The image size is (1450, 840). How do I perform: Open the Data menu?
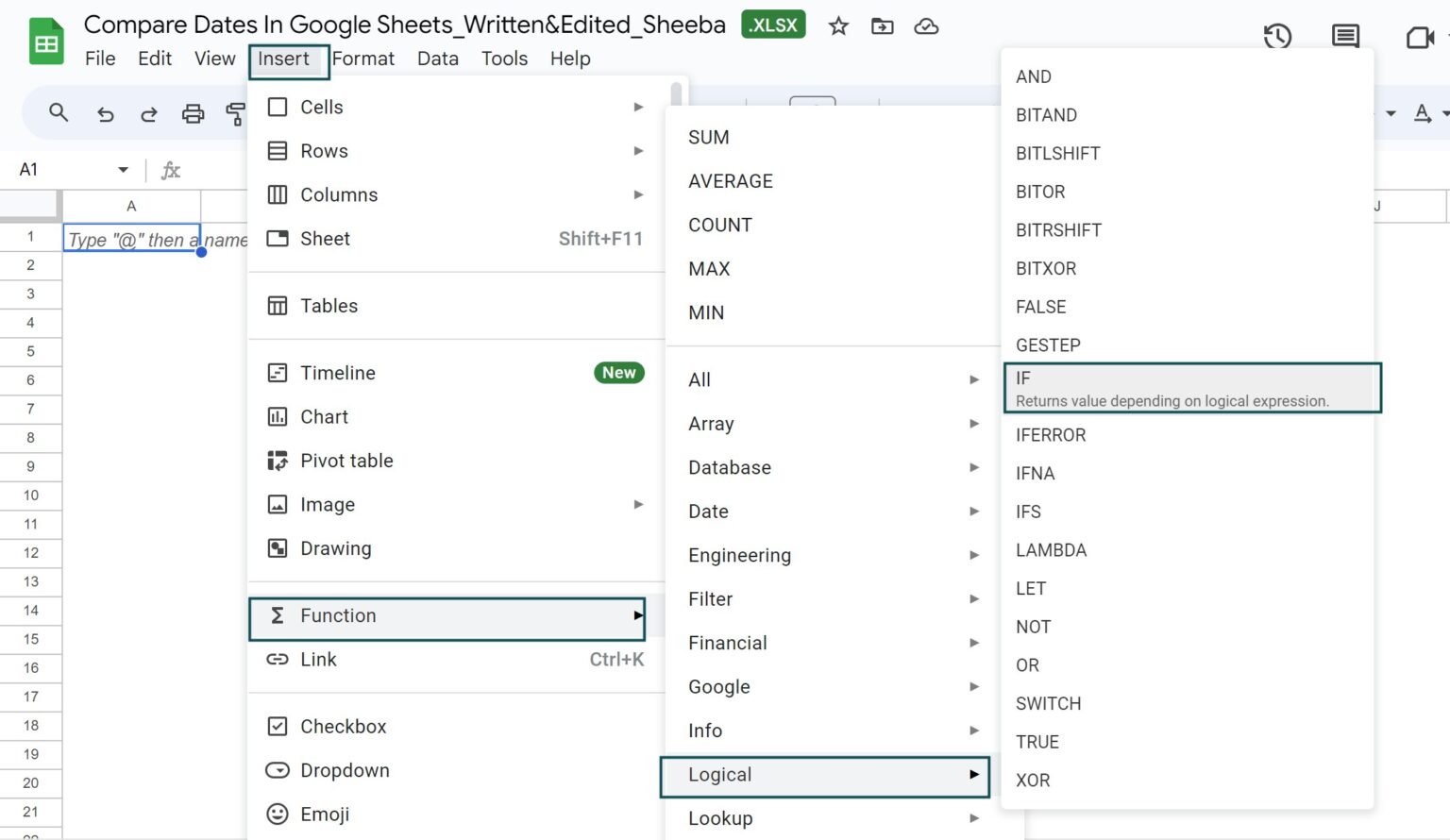pyautogui.click(x=438, y=59)
